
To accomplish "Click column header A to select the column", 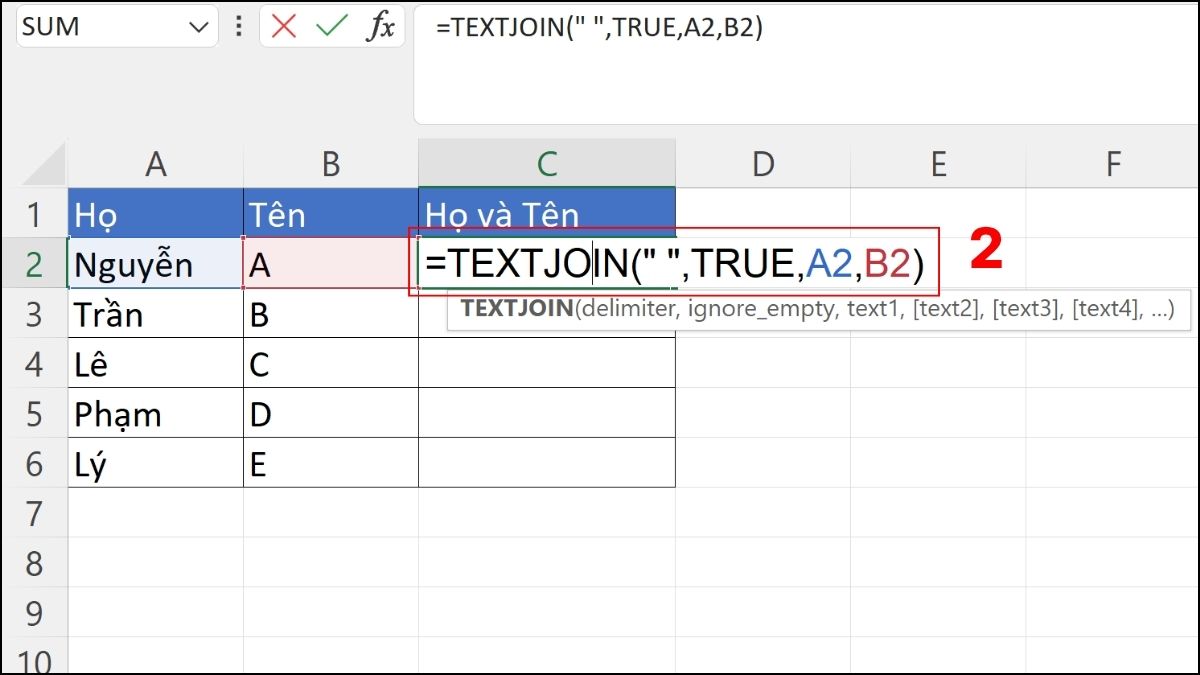I will point(155,164).
